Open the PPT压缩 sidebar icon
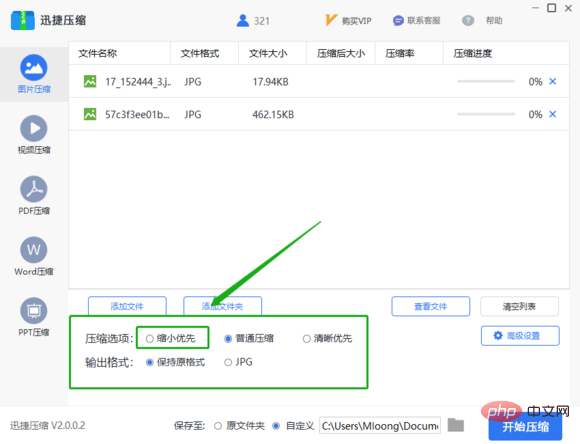The height and width of the screenshot is (444, 580). (x=34, y=310)
